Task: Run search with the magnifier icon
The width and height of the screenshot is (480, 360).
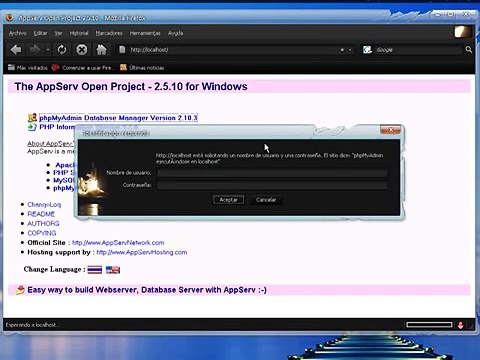Action: click(469, 50)
